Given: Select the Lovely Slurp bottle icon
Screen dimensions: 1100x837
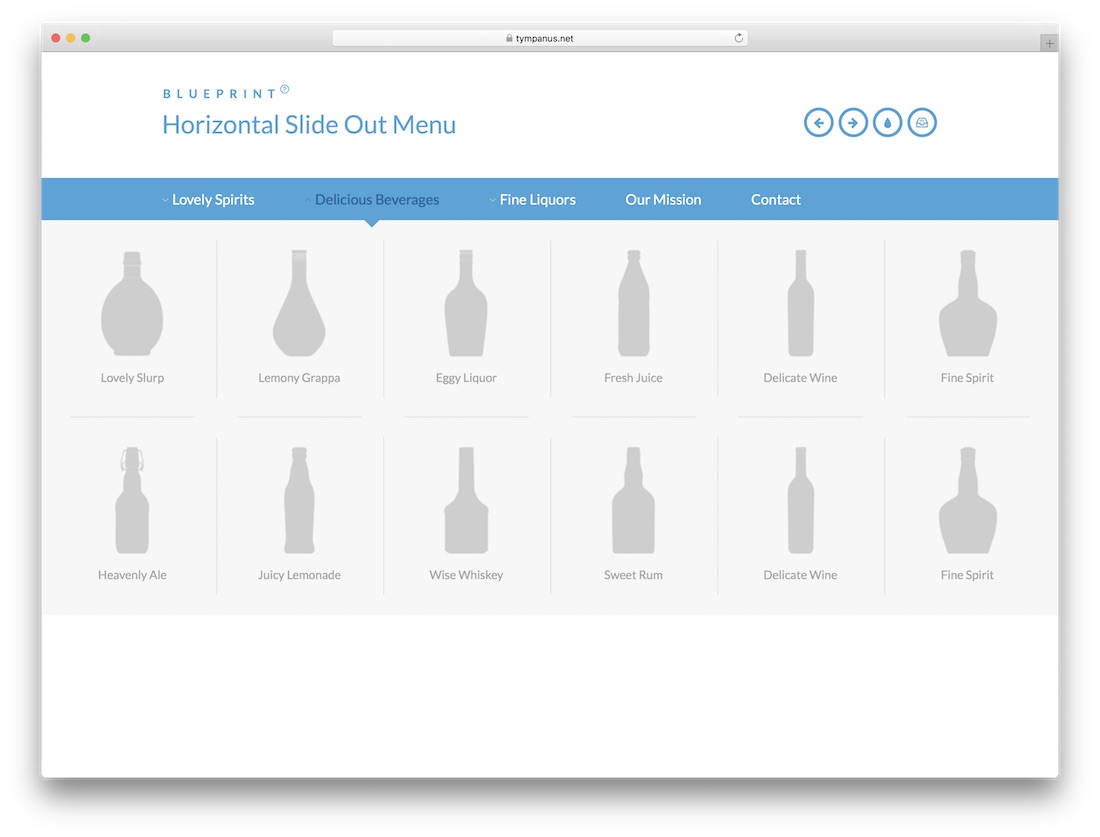Looking at the screenshot, I should tap(131, 303).
